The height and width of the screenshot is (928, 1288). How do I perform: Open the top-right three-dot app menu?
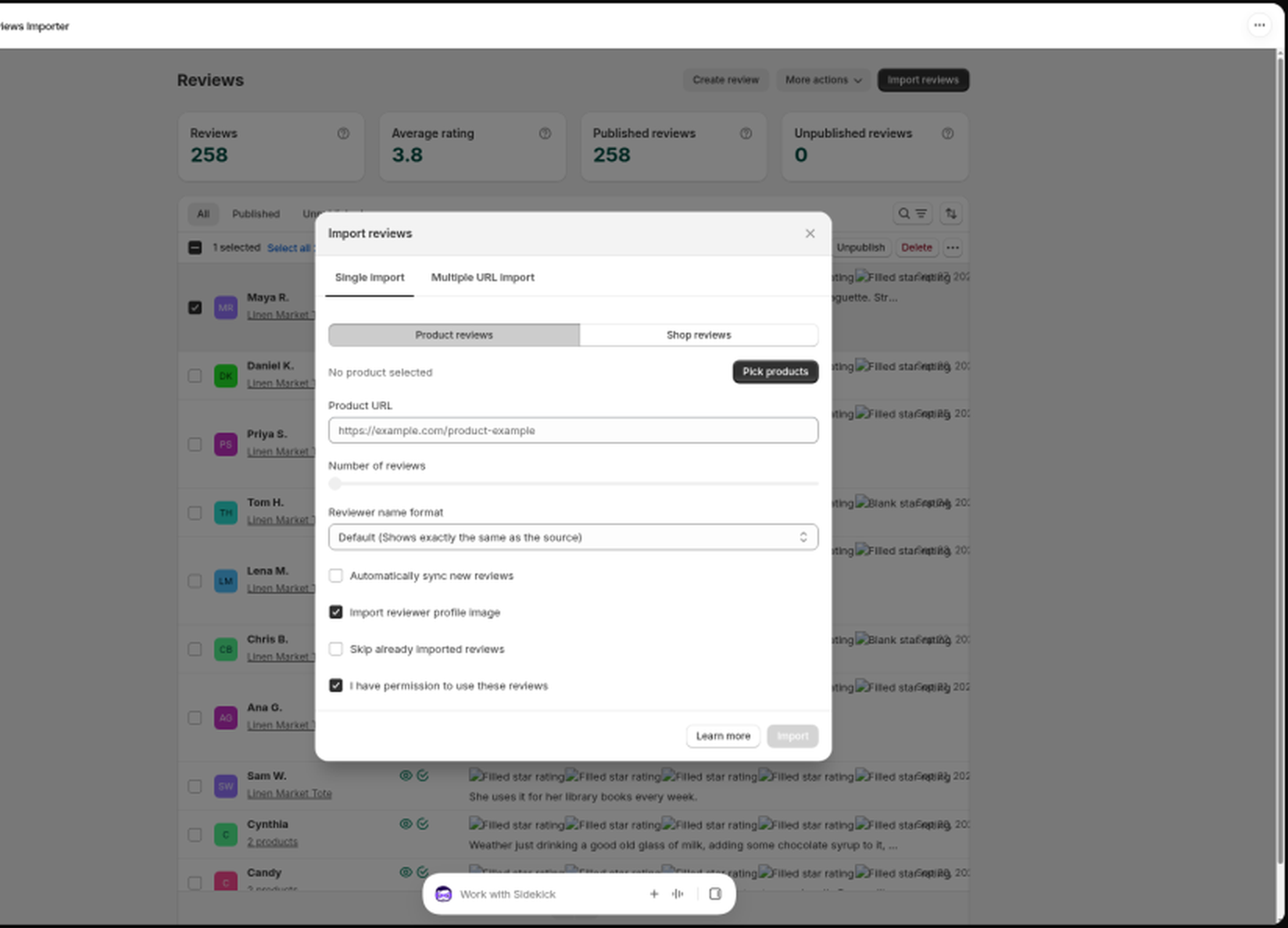tap(1259, 25)
